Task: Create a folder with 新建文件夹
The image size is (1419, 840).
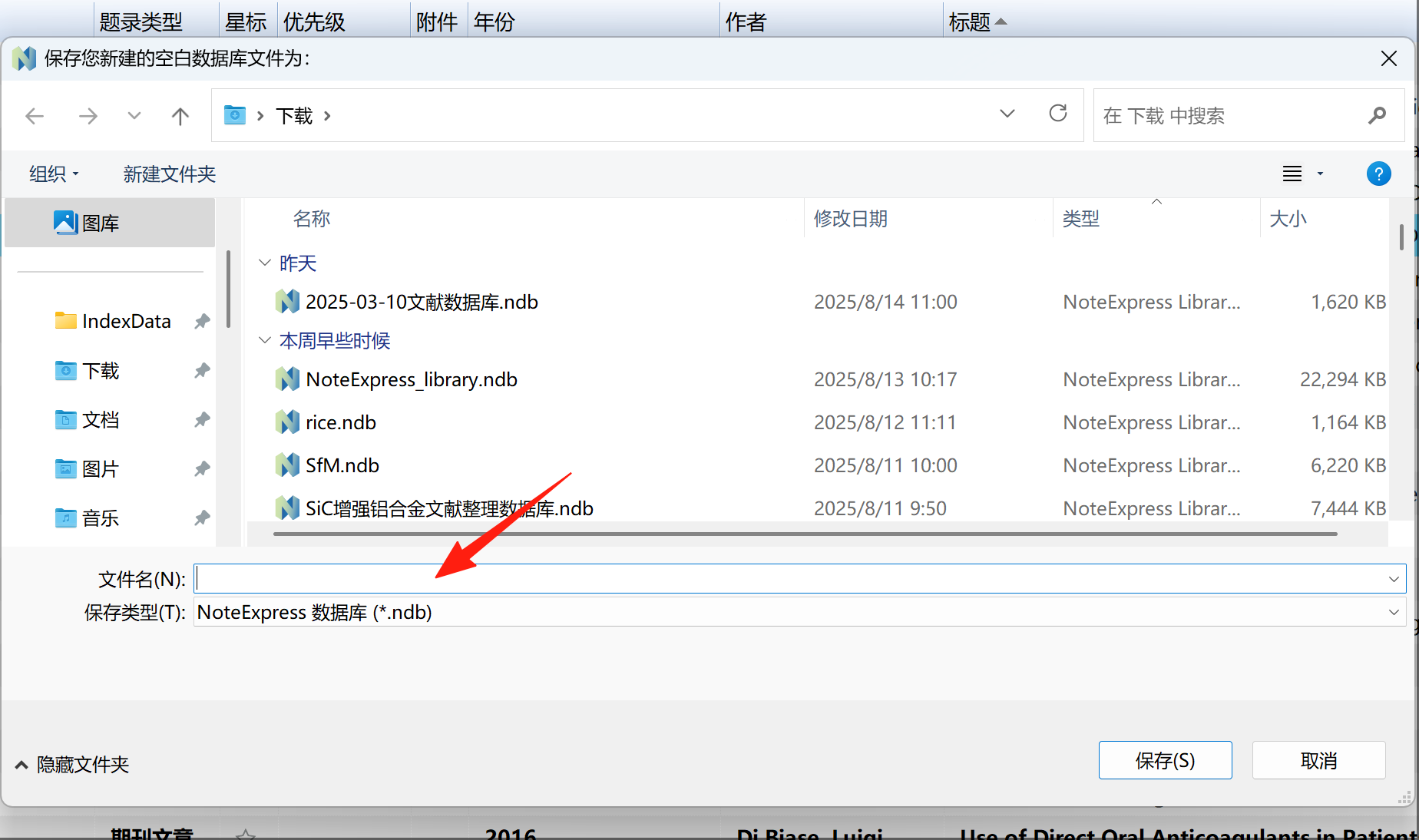Action: pos(170,174)
